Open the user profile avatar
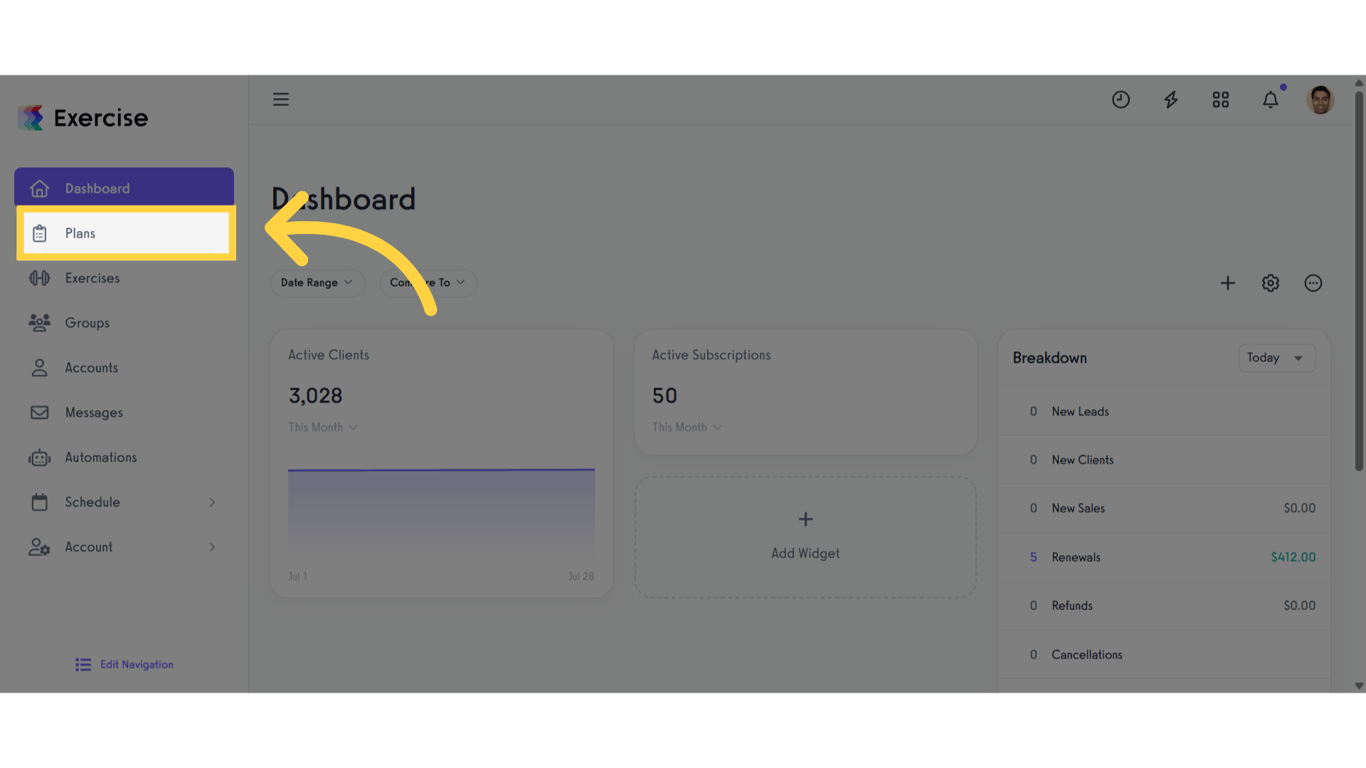1366x768 pixels. [x=1320, y=100]
